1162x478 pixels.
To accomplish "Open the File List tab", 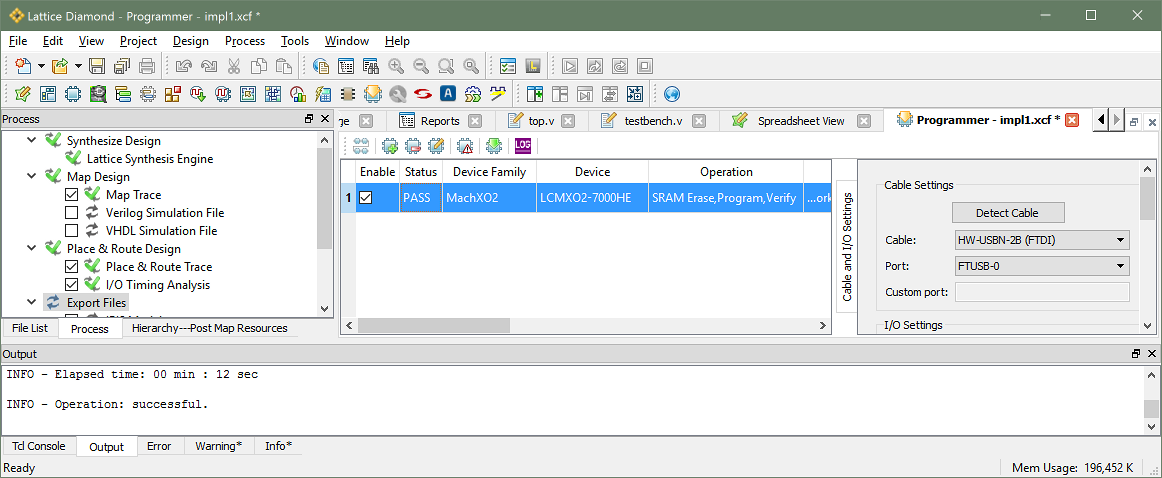I will (30, 328).
